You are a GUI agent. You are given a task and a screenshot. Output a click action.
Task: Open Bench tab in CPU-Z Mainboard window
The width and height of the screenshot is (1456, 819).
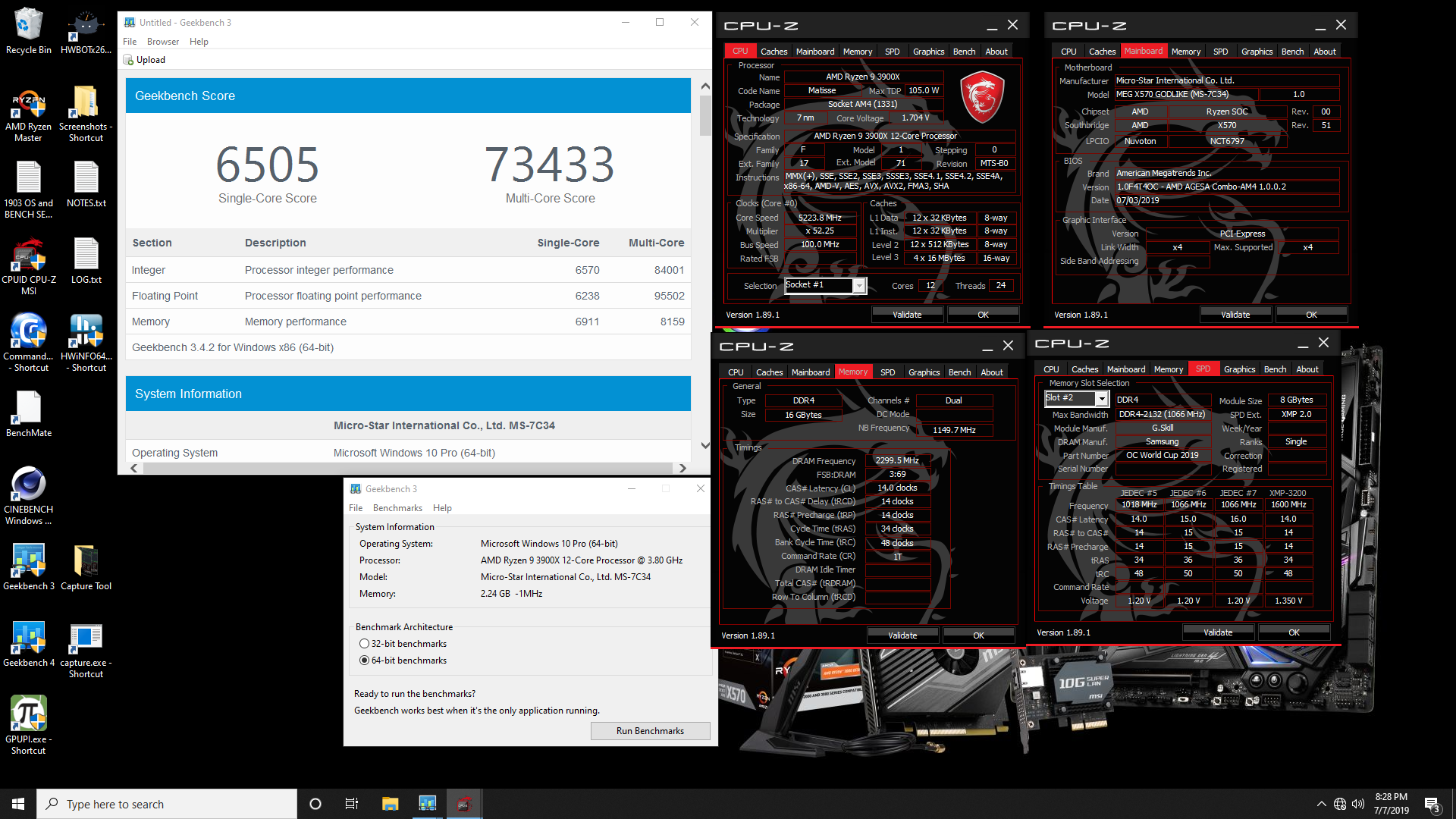1292,52
